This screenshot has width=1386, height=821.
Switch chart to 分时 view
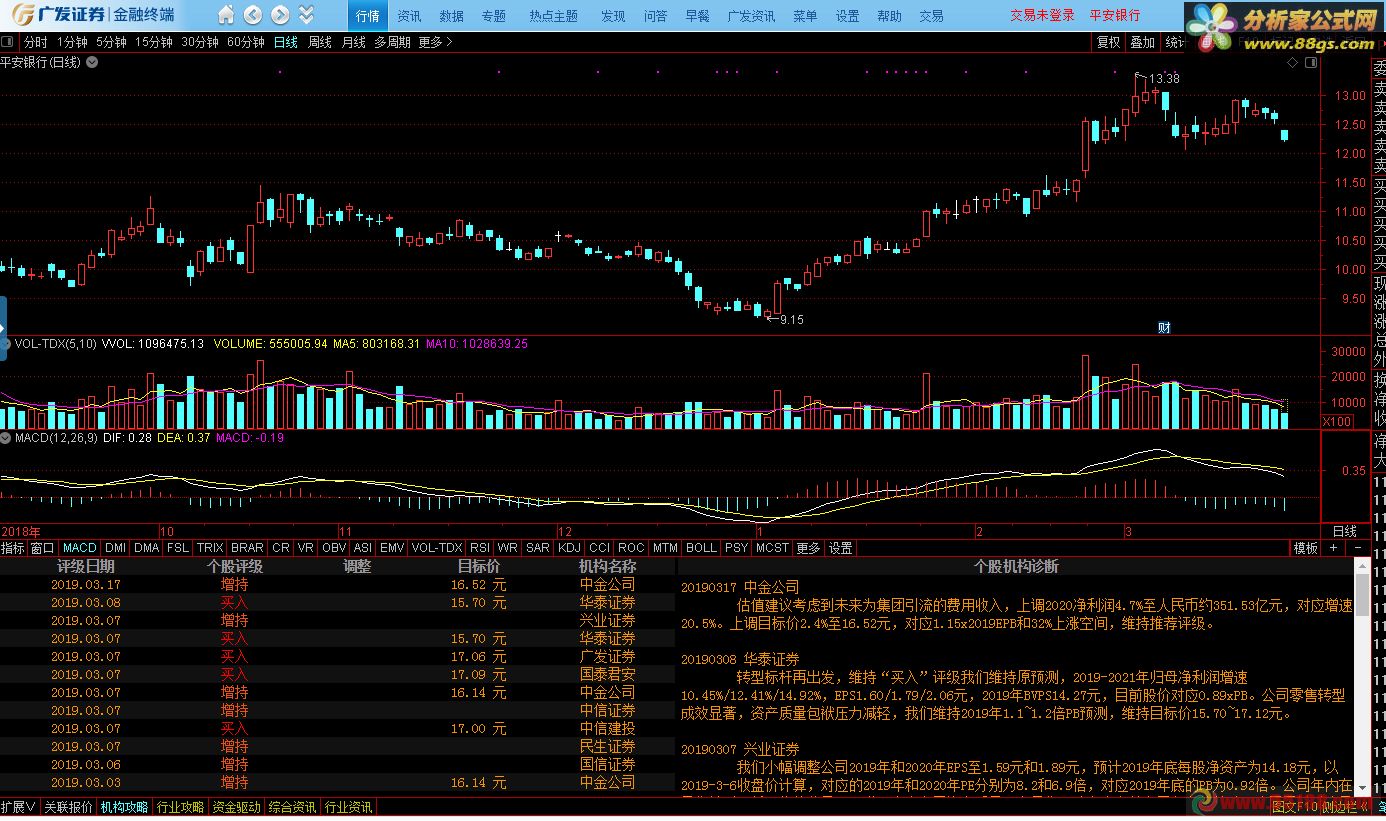(x=35, y=42)
